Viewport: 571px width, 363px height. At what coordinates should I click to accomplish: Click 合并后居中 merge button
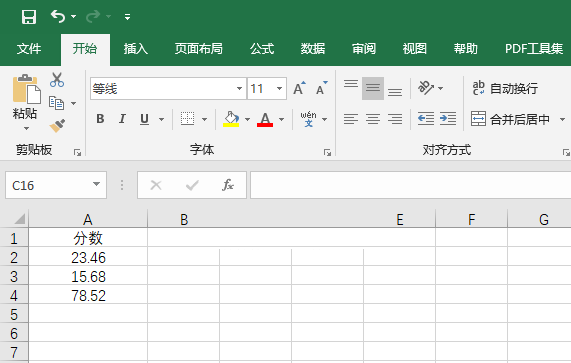(x=511, y=119)
